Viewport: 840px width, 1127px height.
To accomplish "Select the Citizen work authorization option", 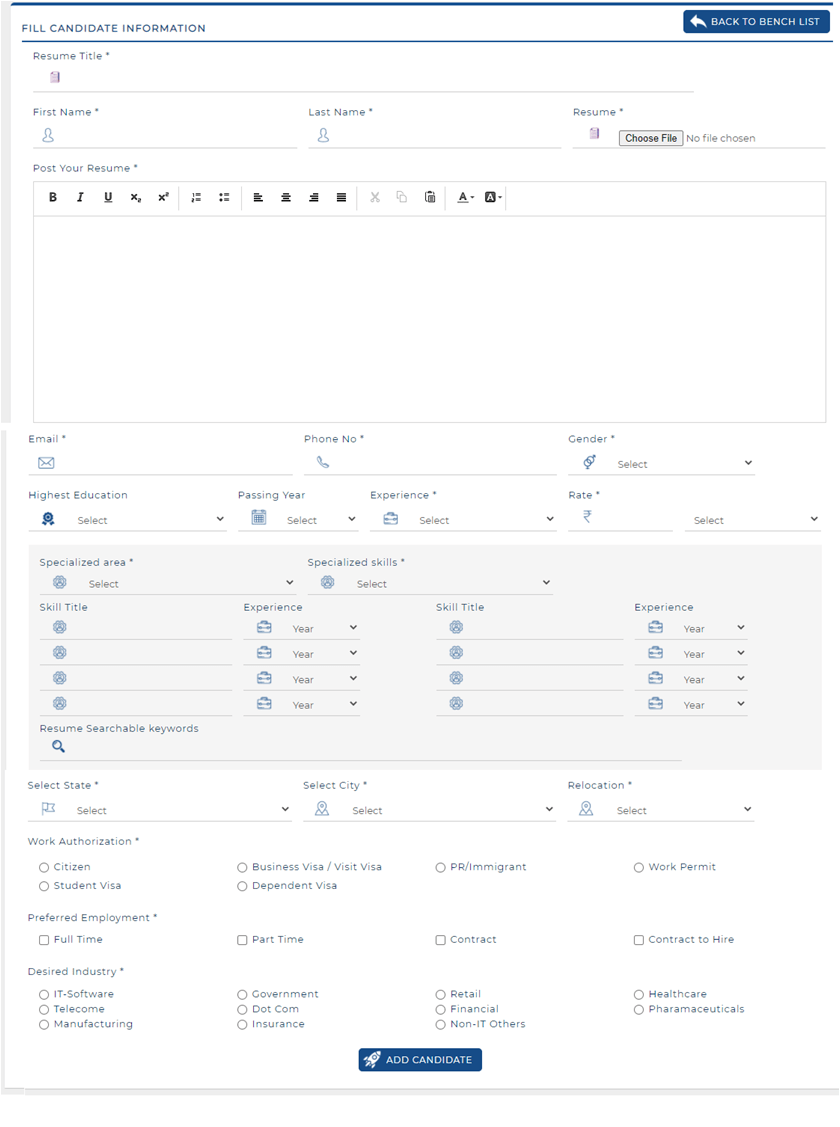I will coord(43,867).
